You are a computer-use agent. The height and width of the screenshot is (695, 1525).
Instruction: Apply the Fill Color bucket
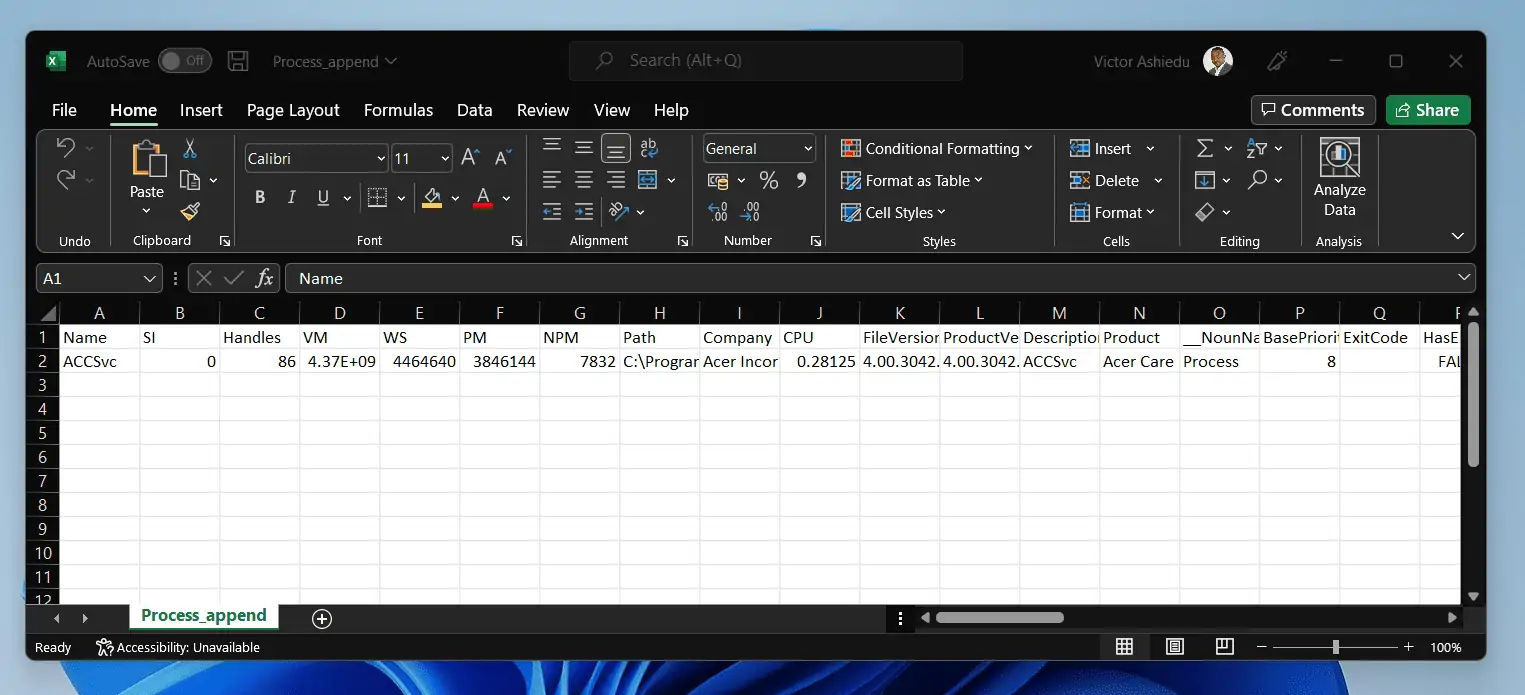[432, 197]
